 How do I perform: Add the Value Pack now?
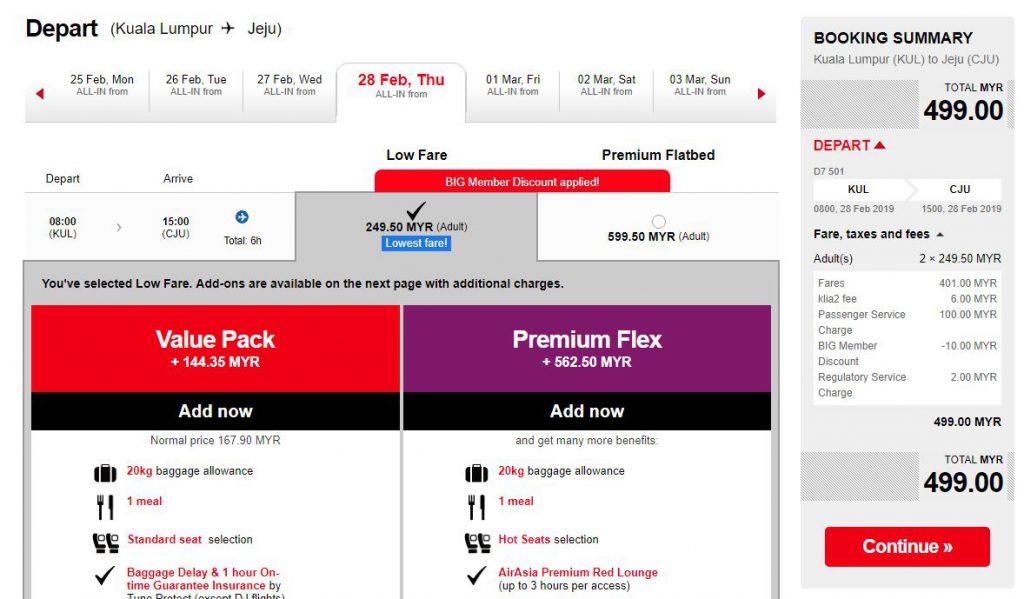215,411
